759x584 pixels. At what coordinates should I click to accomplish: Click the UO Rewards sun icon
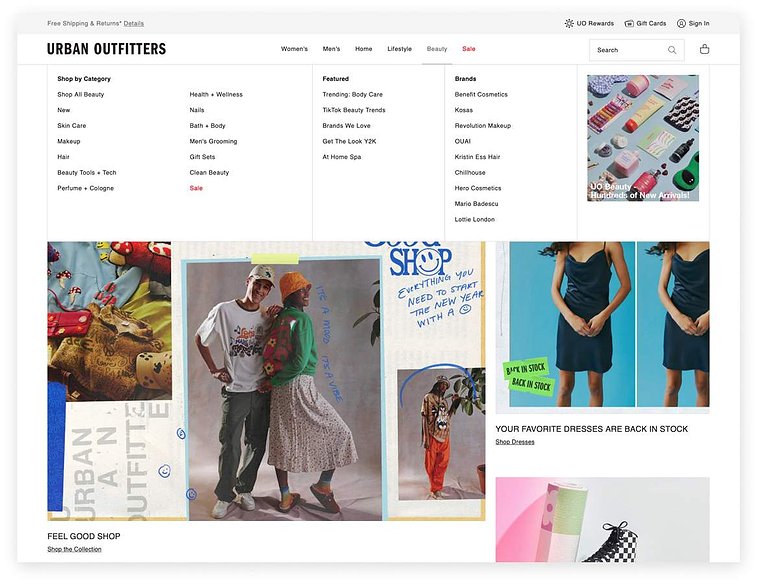[569, 23]
